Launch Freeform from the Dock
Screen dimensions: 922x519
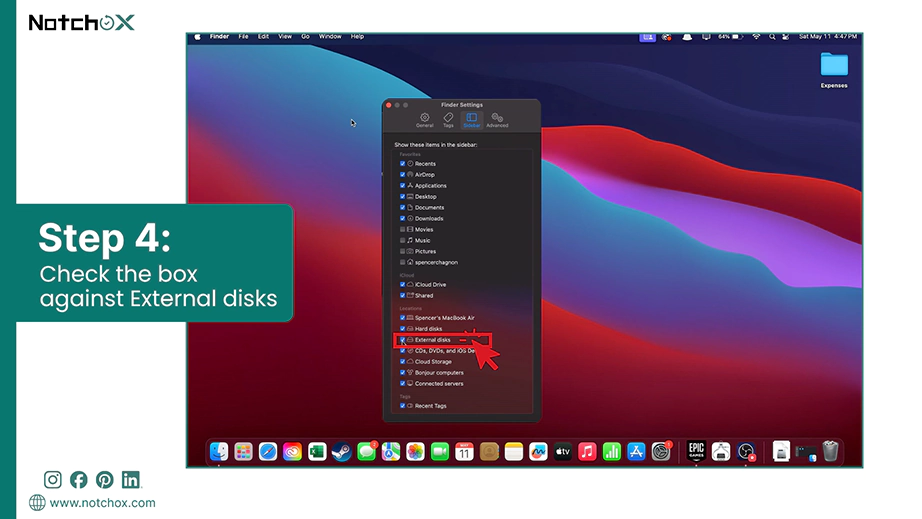tap(538, 451)
